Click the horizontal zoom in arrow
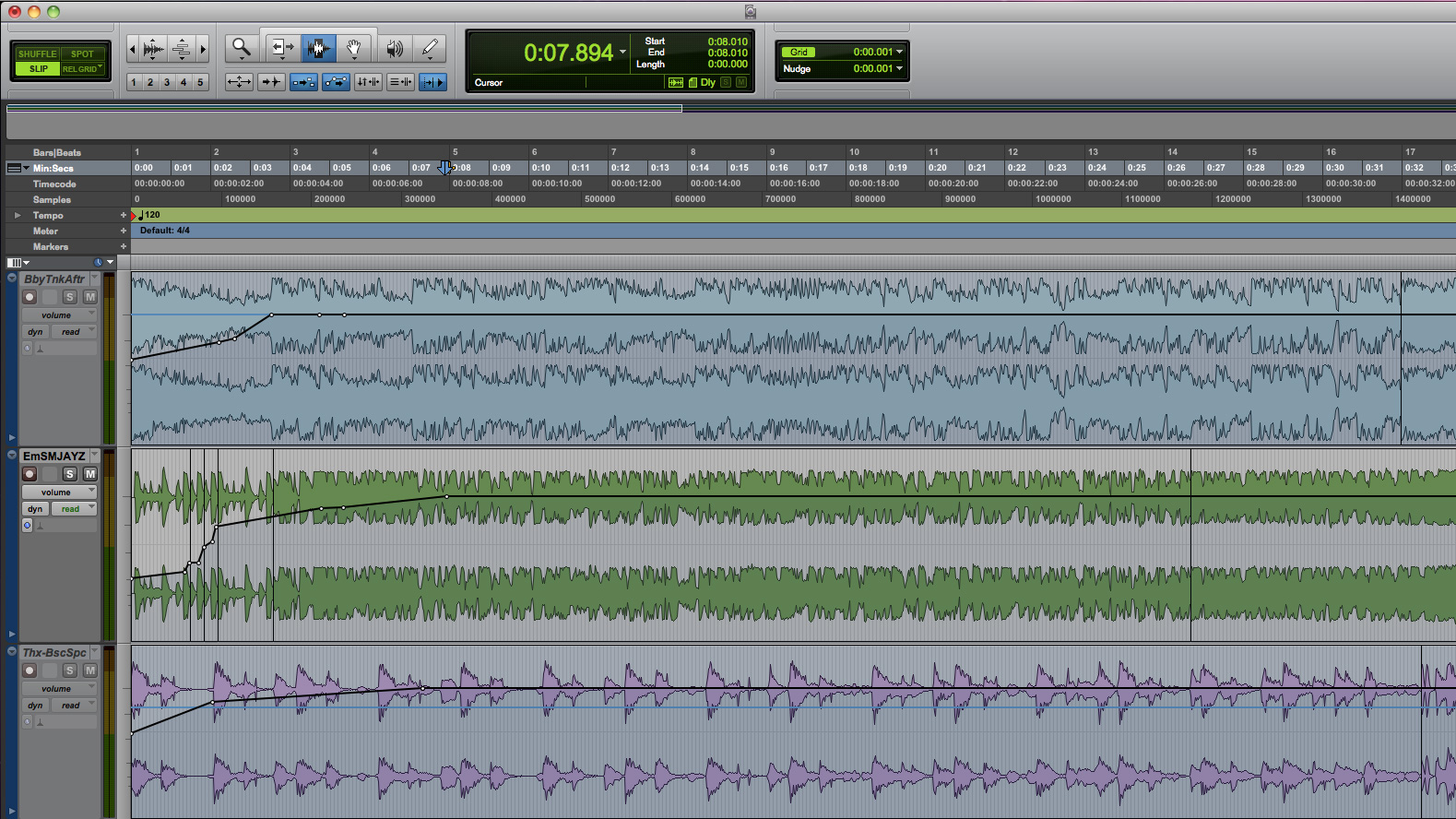Screen dimensions: 1456x819 (x=203, y=49)
